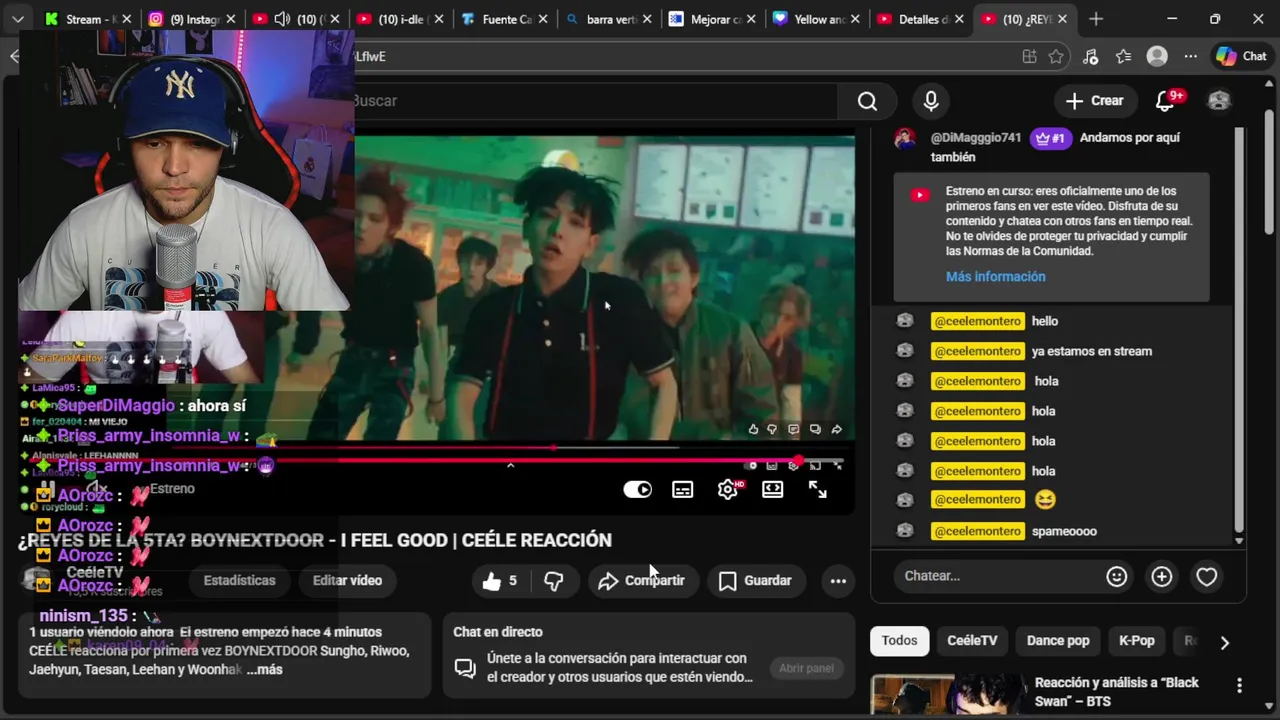Dislike the video with thumbs down
Image resolution: width=1280 pixels, height=720 pixels.
tap(553, 580)
